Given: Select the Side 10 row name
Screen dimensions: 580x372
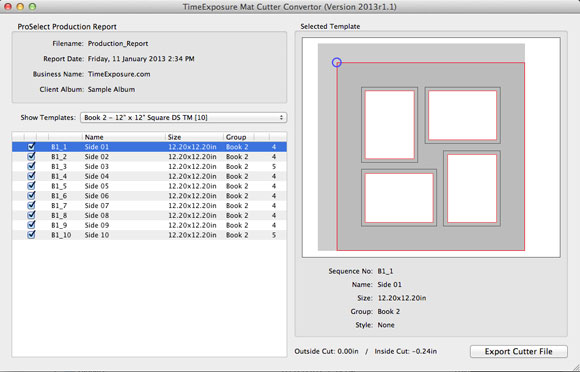Looking at the screenshot, I should pyautogui.click(x=97, y=235).
